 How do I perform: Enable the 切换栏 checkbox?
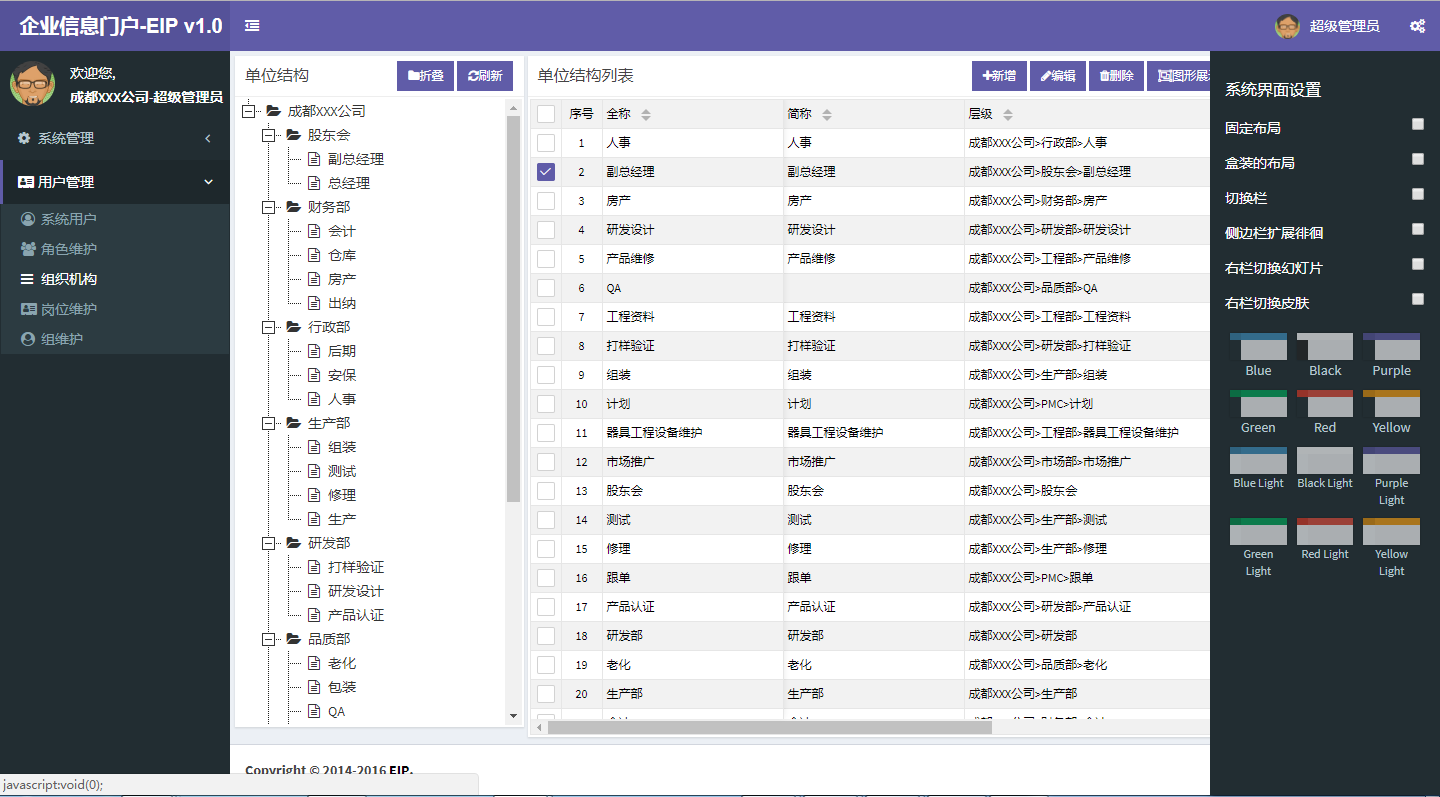1418,194
